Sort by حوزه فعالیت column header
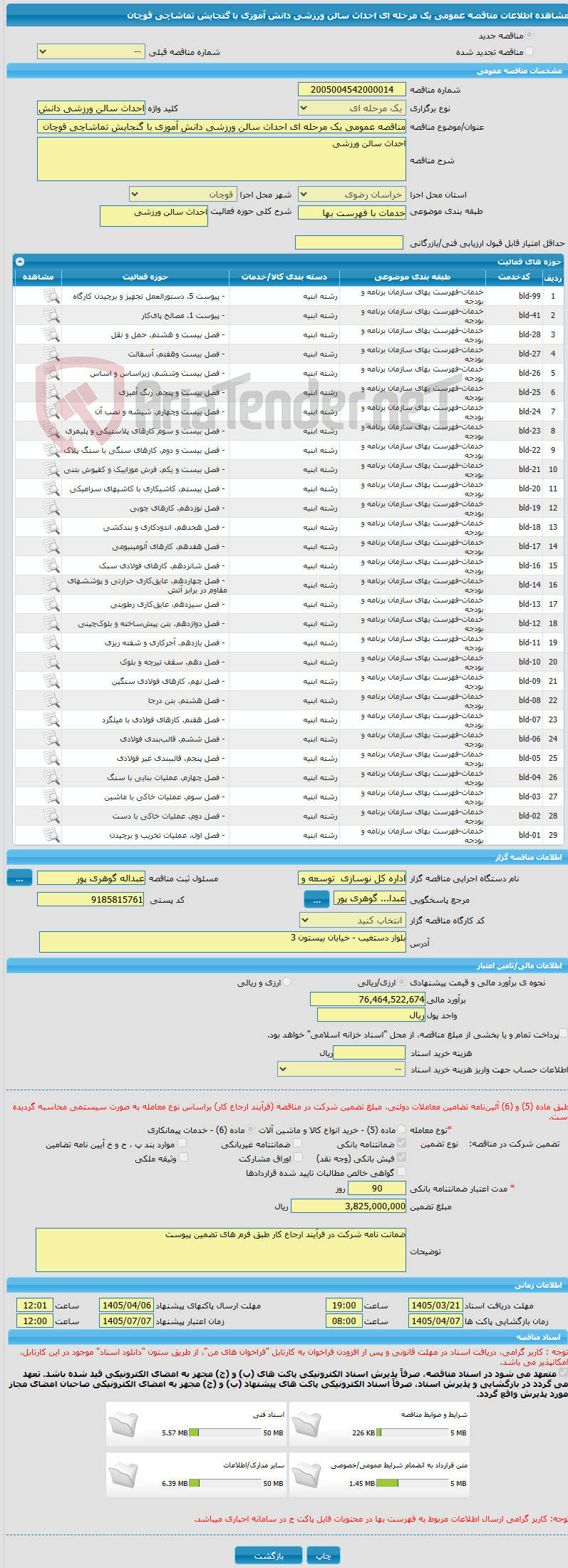The height and width of the screenshot is (1568, 568). [145, 277]
